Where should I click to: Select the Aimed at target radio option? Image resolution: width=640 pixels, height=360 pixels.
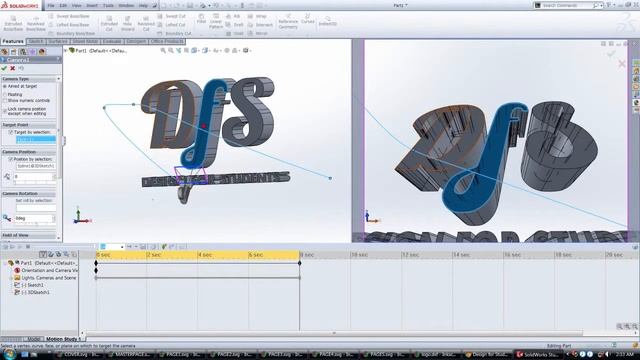point(5,87)
